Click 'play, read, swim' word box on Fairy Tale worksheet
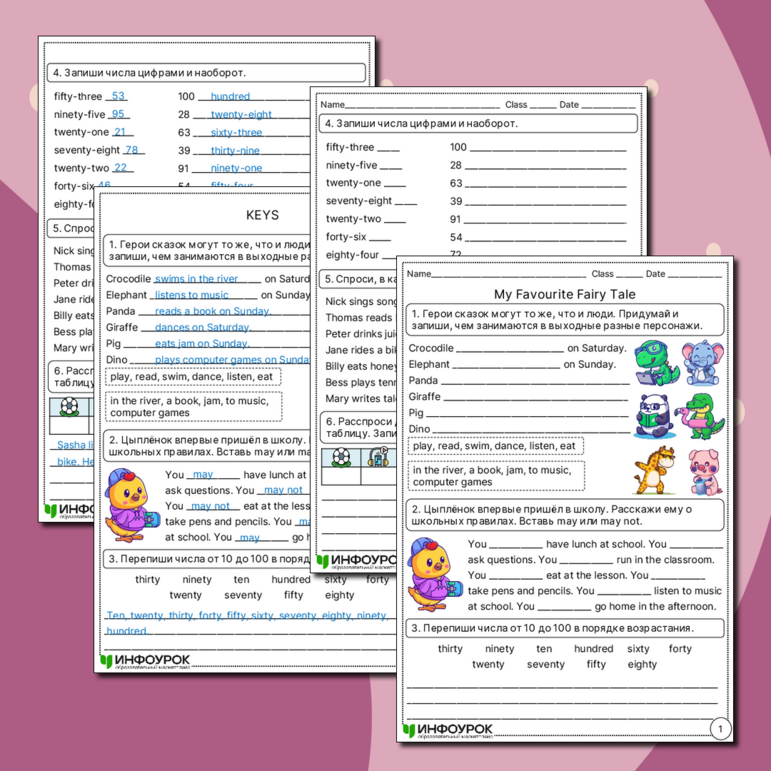This screenshot has height=771, width=771. click(x=496, y=446)
